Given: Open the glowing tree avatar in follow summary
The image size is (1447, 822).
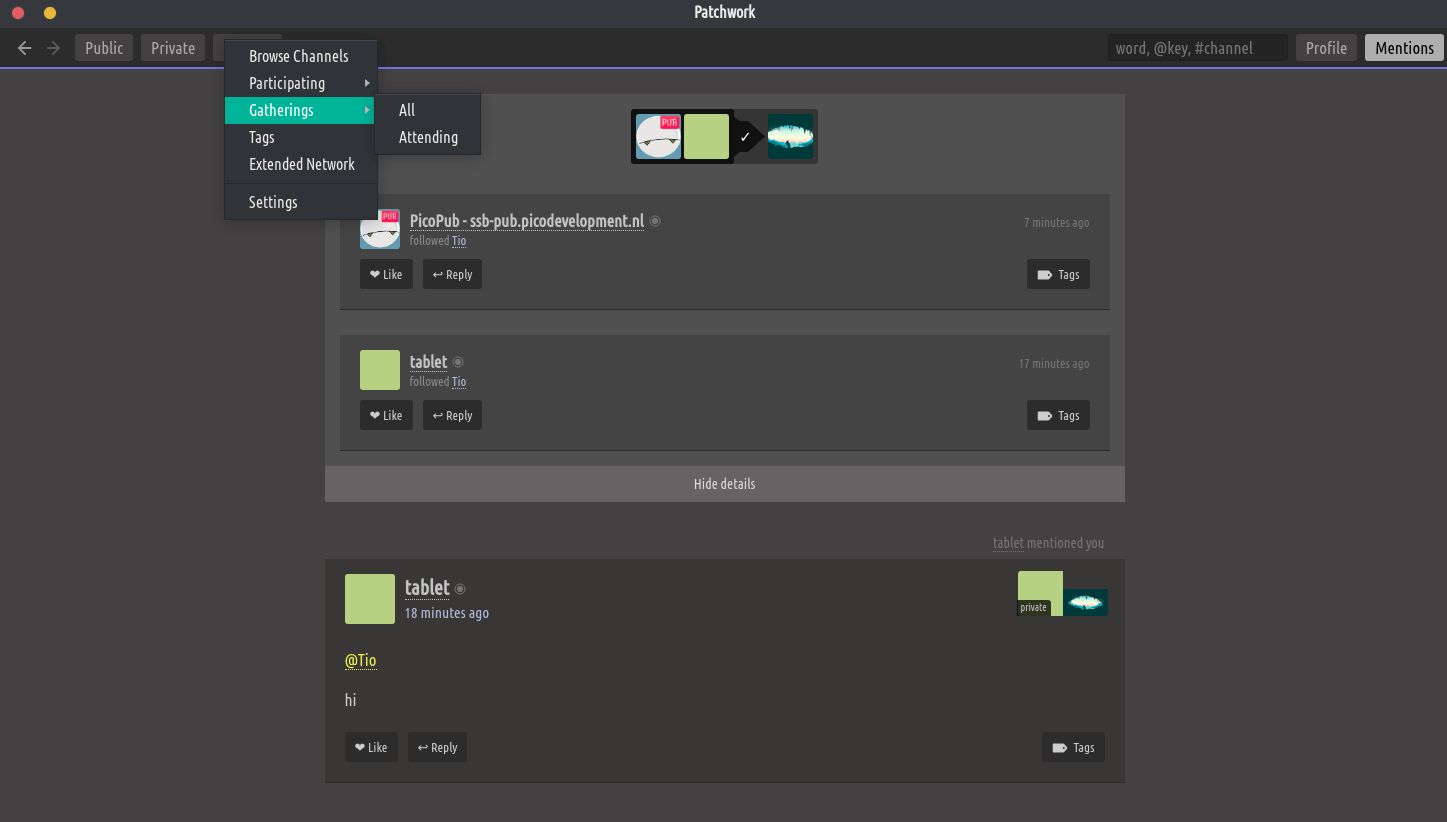Looking at the screenshot, I should (x=790, y=137).
